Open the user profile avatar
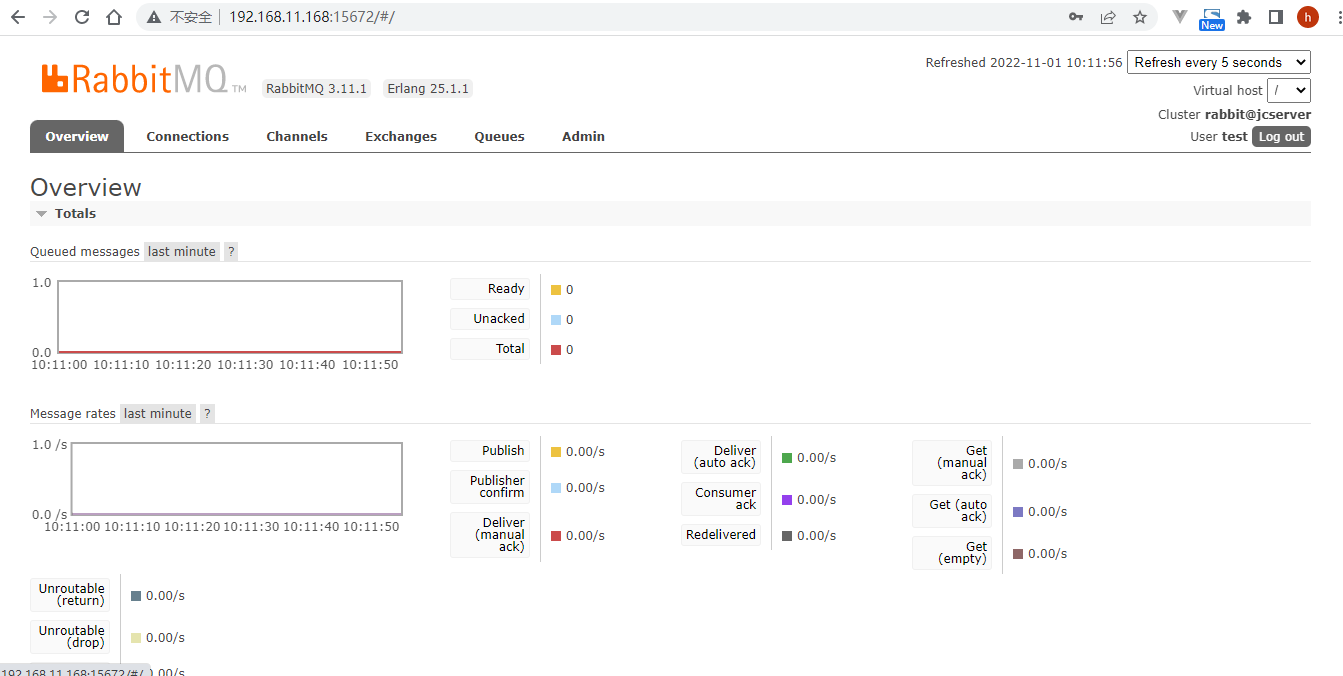1343x676 pixels. [x=1307, y=17]
